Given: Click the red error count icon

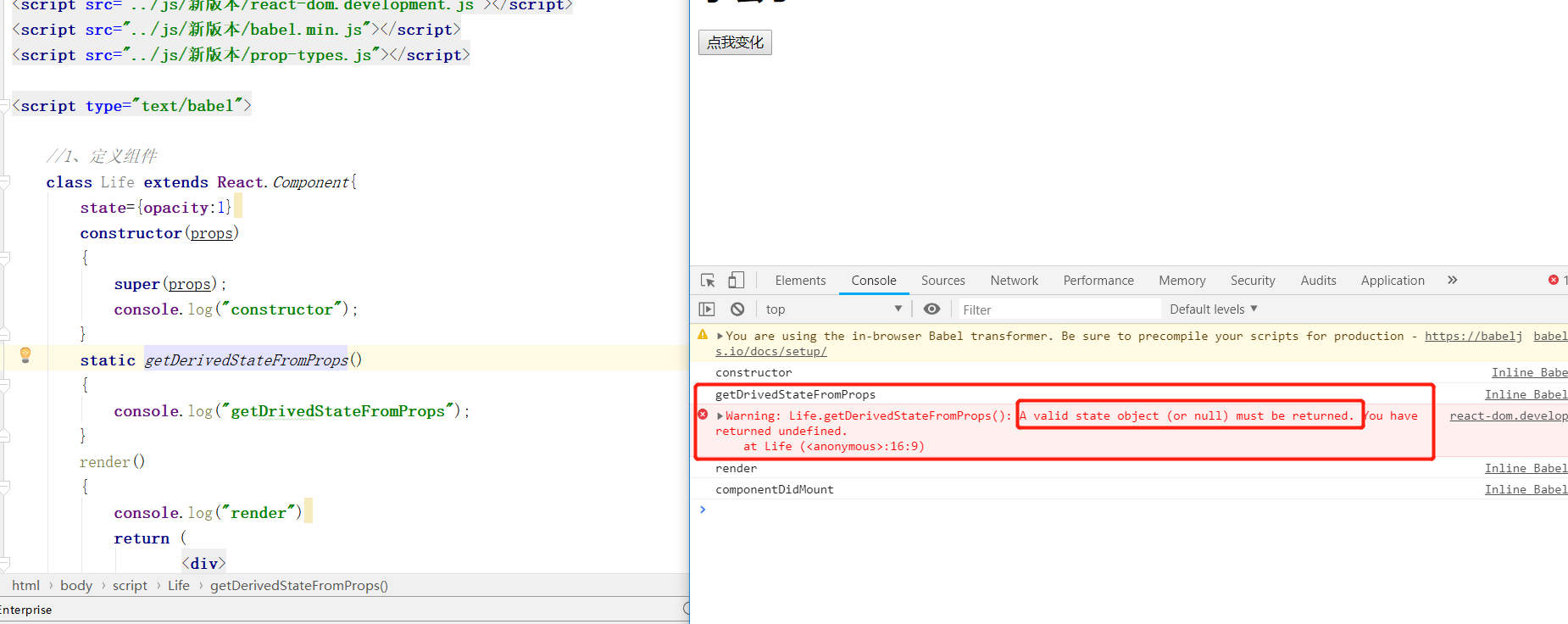Looking at the screenshot, I should pyautogui.click(x=1554, y=280).
